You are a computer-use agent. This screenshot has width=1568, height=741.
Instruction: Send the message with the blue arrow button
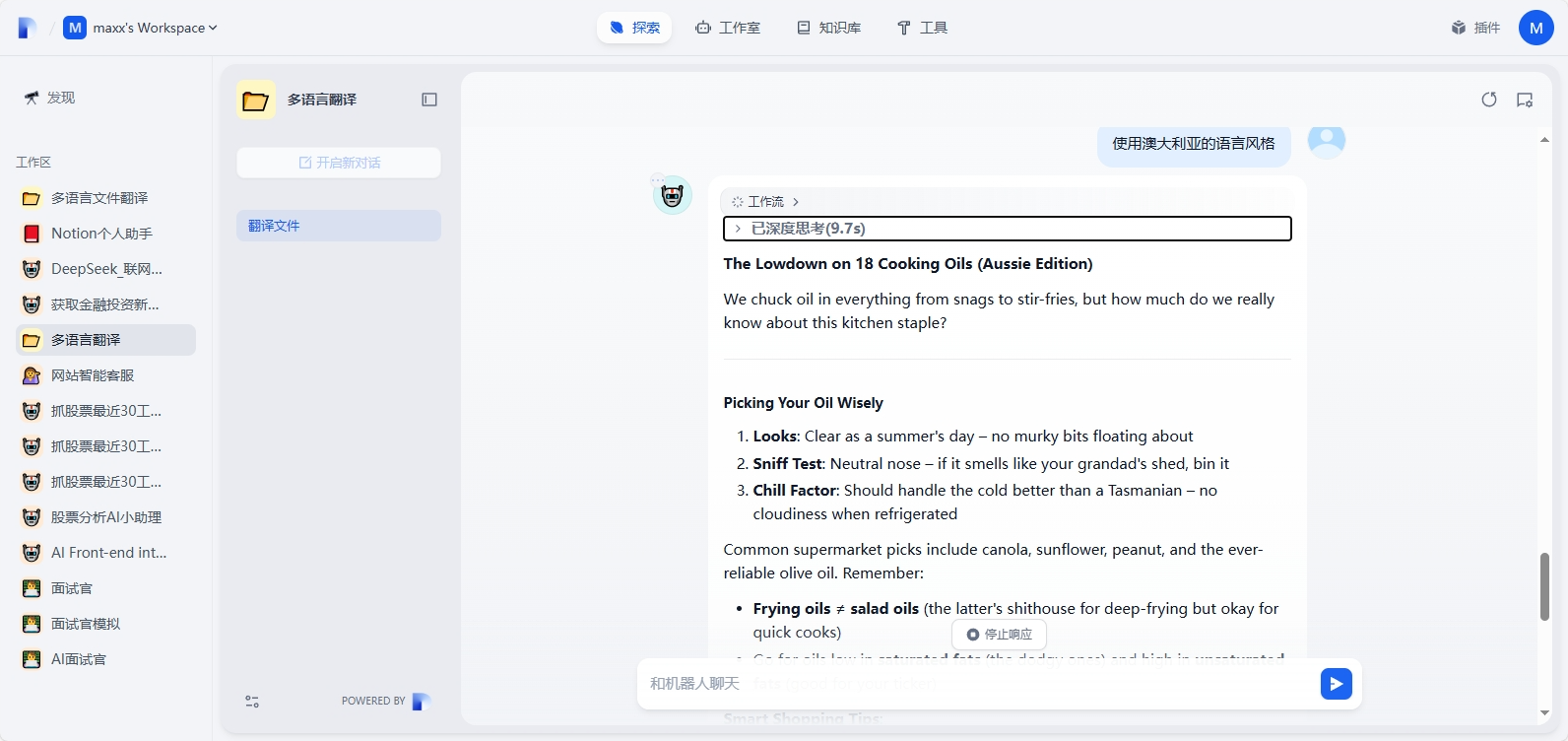coord(1337,684)
